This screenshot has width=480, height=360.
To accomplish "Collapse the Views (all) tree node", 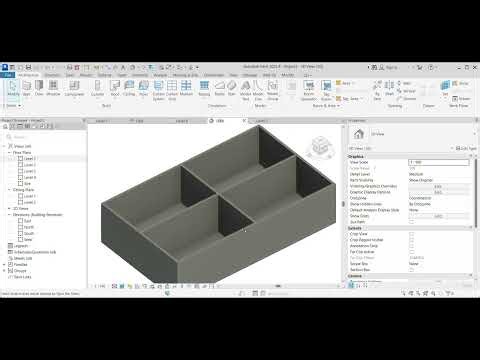I will click(5, 146).
